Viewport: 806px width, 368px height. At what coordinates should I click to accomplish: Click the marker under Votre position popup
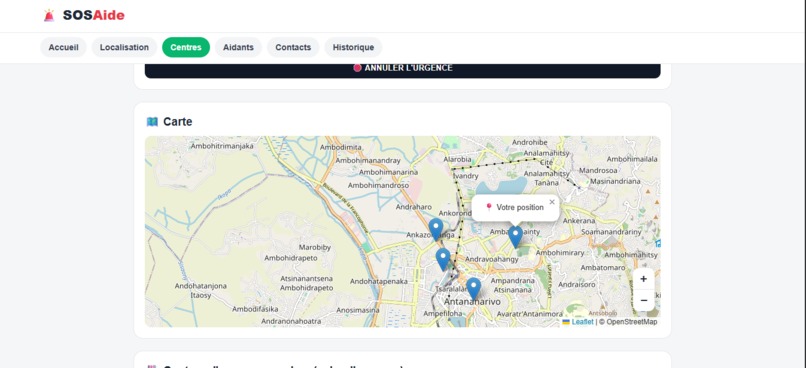pos(516,237)
